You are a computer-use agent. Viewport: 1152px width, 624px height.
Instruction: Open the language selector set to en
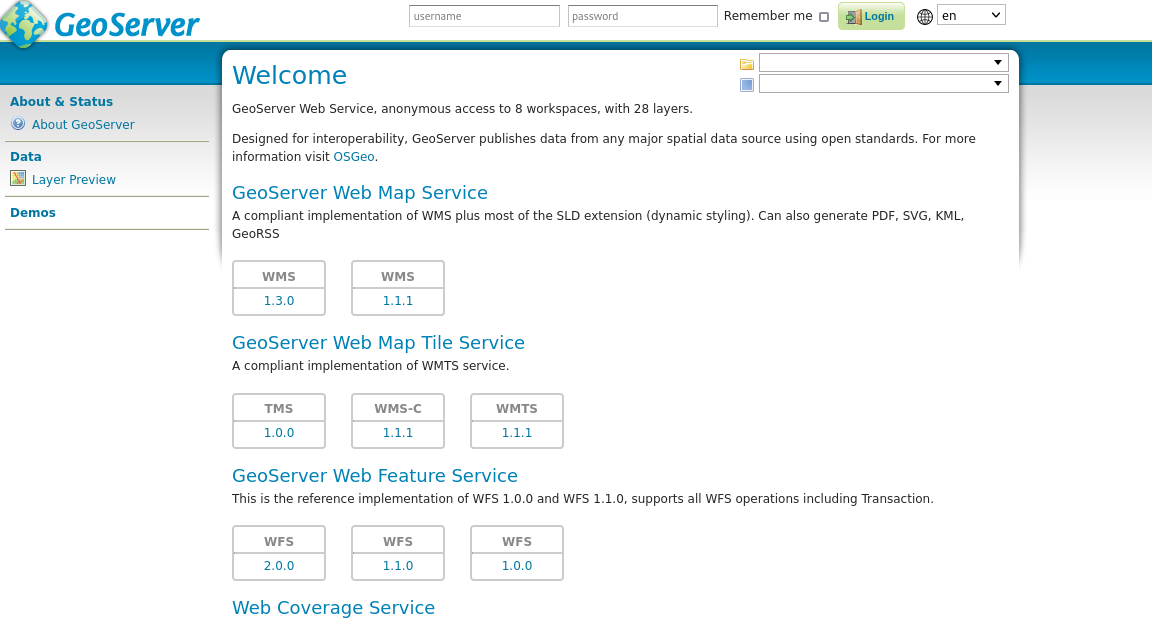pos(970,15)
